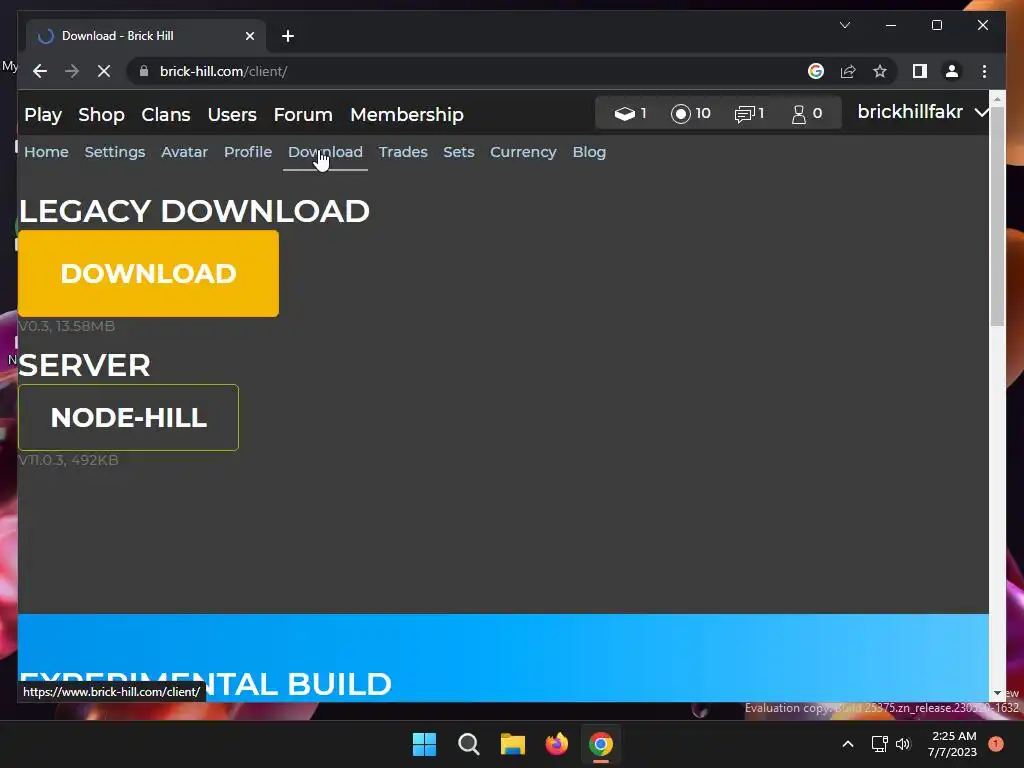Open Avatar sub-navigation link
The width and height of the screenshot is (1024, 768).
[x=184, y=152]
